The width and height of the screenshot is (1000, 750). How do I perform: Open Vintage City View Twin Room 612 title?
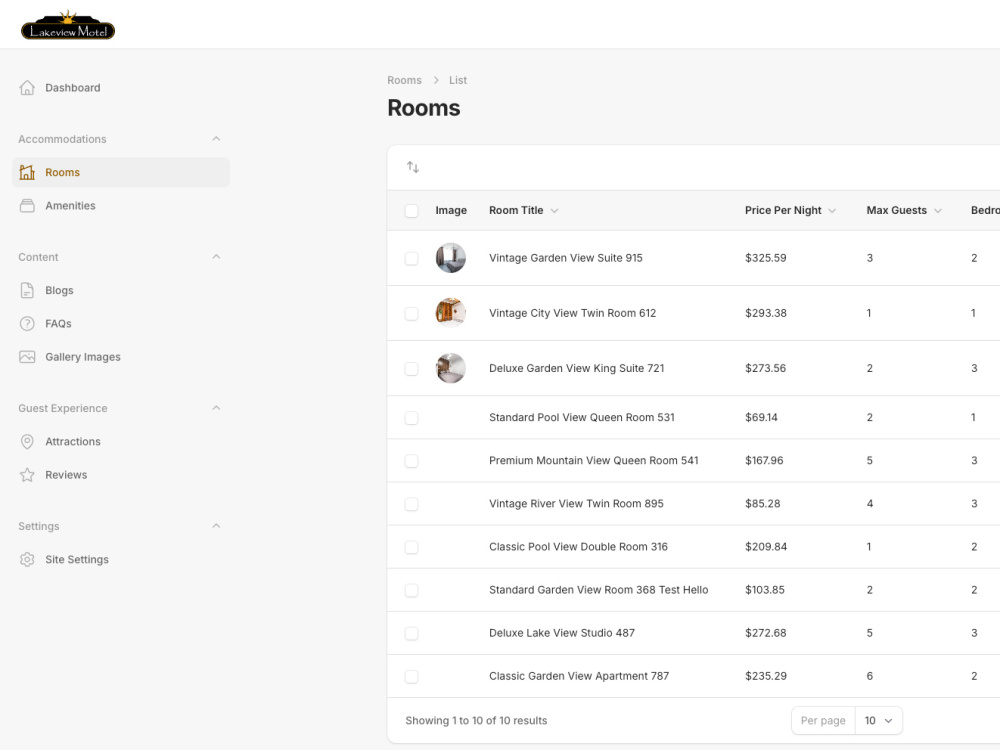click(573, 313)
